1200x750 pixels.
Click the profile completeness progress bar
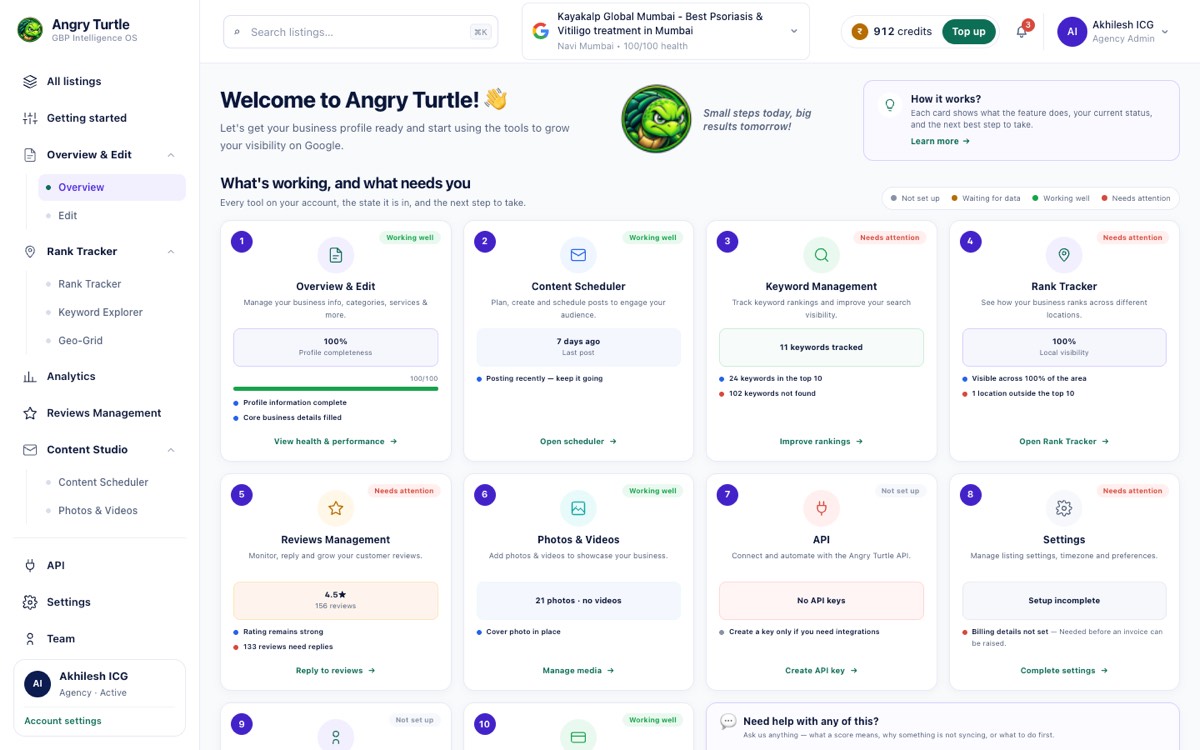336,388
